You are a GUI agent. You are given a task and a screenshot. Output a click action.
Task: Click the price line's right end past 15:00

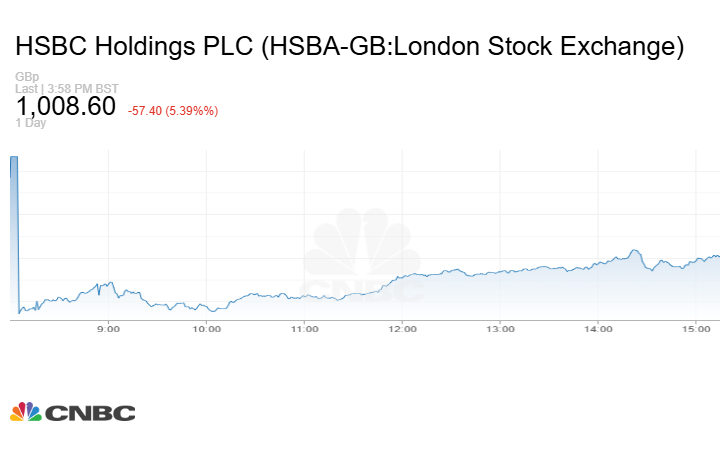[x=718, y=256]
